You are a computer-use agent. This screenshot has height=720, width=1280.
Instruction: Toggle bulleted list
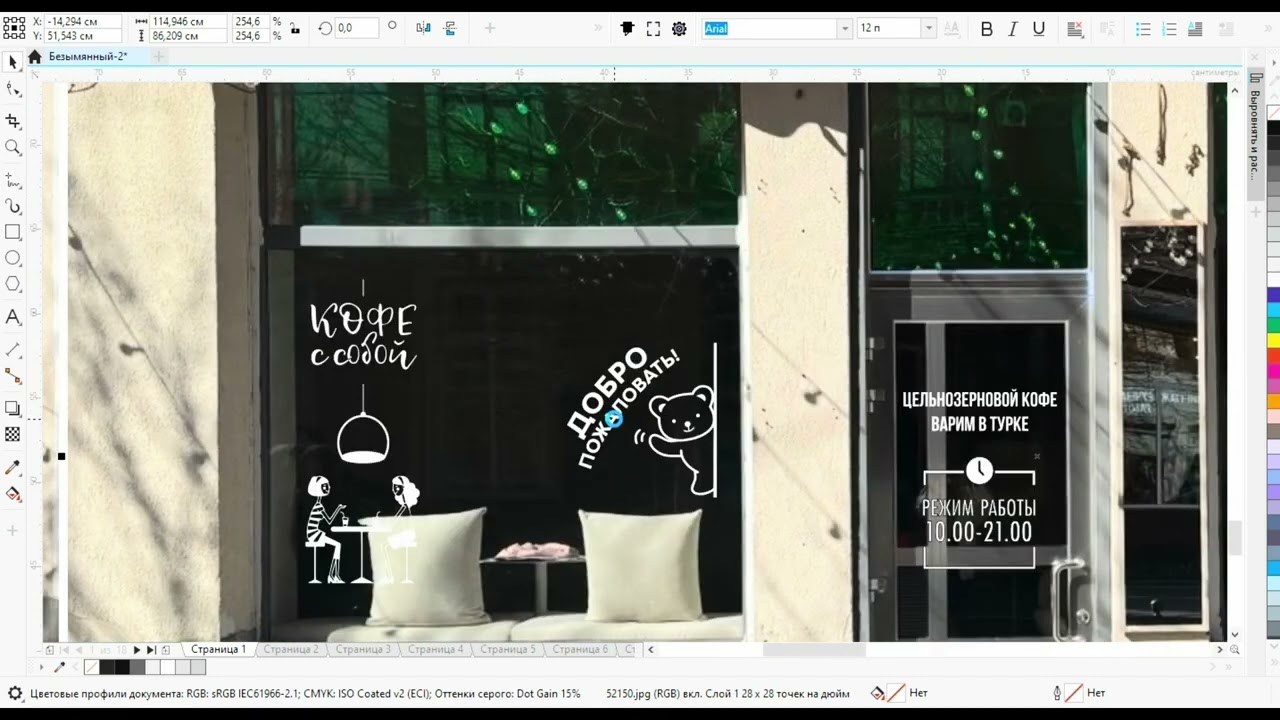[x=1143, y=29]
